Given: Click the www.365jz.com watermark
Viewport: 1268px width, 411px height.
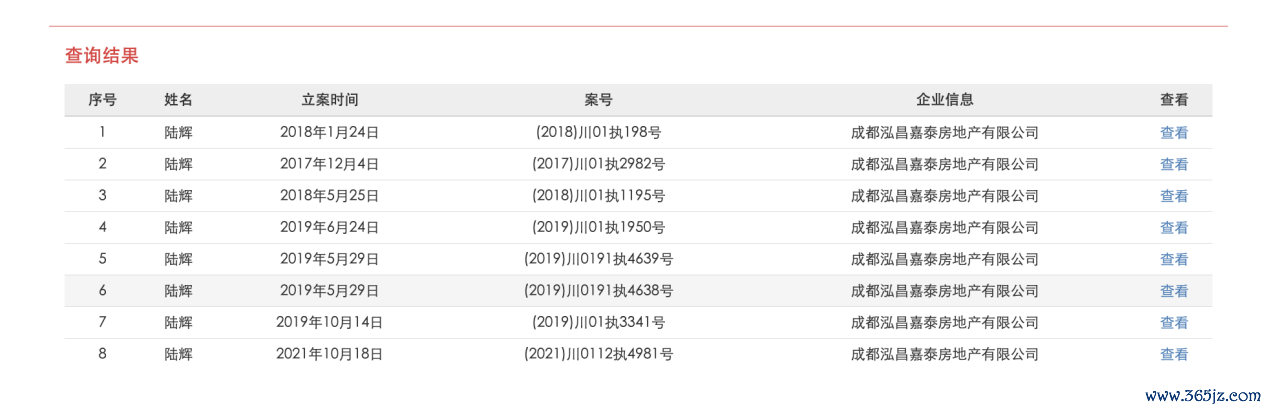Looking at the screenshot, I should (x=1202, y=397).
